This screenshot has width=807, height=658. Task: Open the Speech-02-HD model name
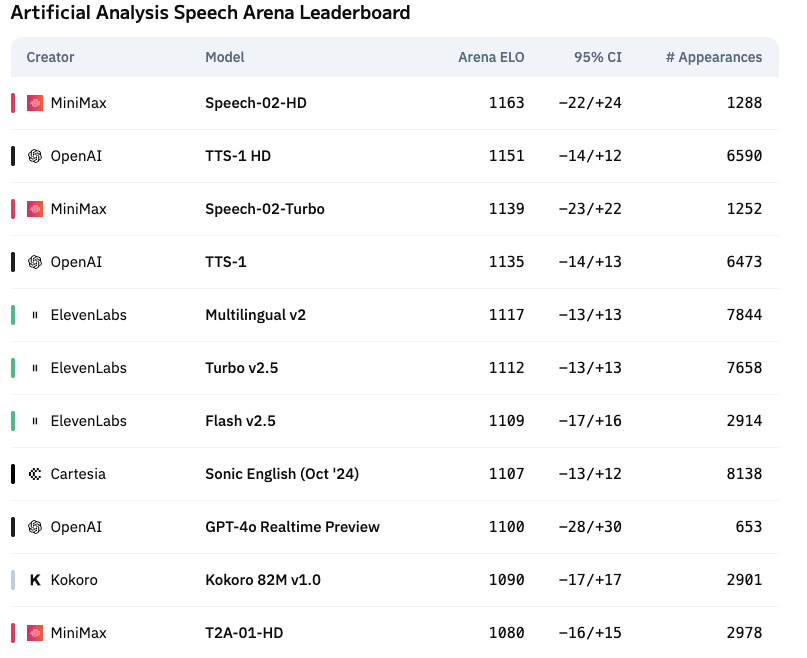tap(256, 103)
